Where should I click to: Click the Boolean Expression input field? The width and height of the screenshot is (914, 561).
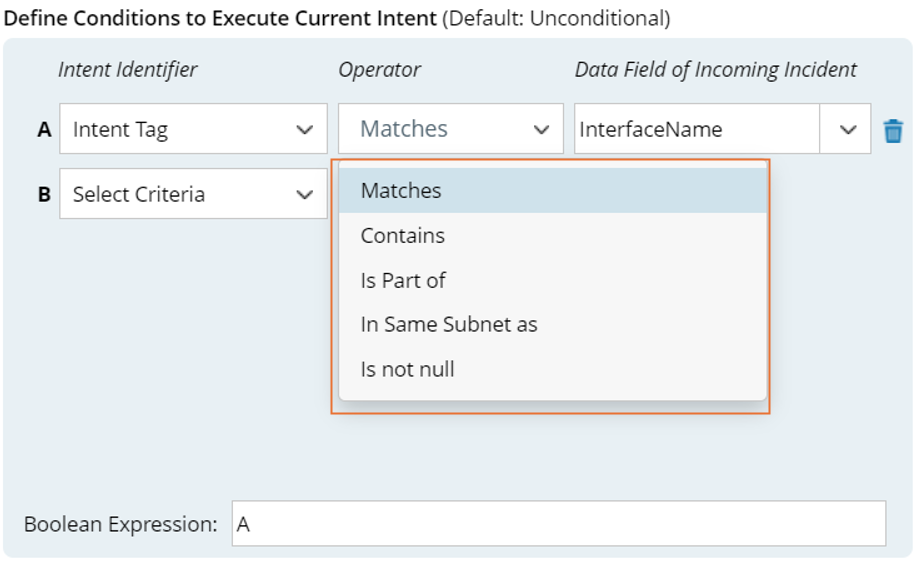click(x=558, y=524)
